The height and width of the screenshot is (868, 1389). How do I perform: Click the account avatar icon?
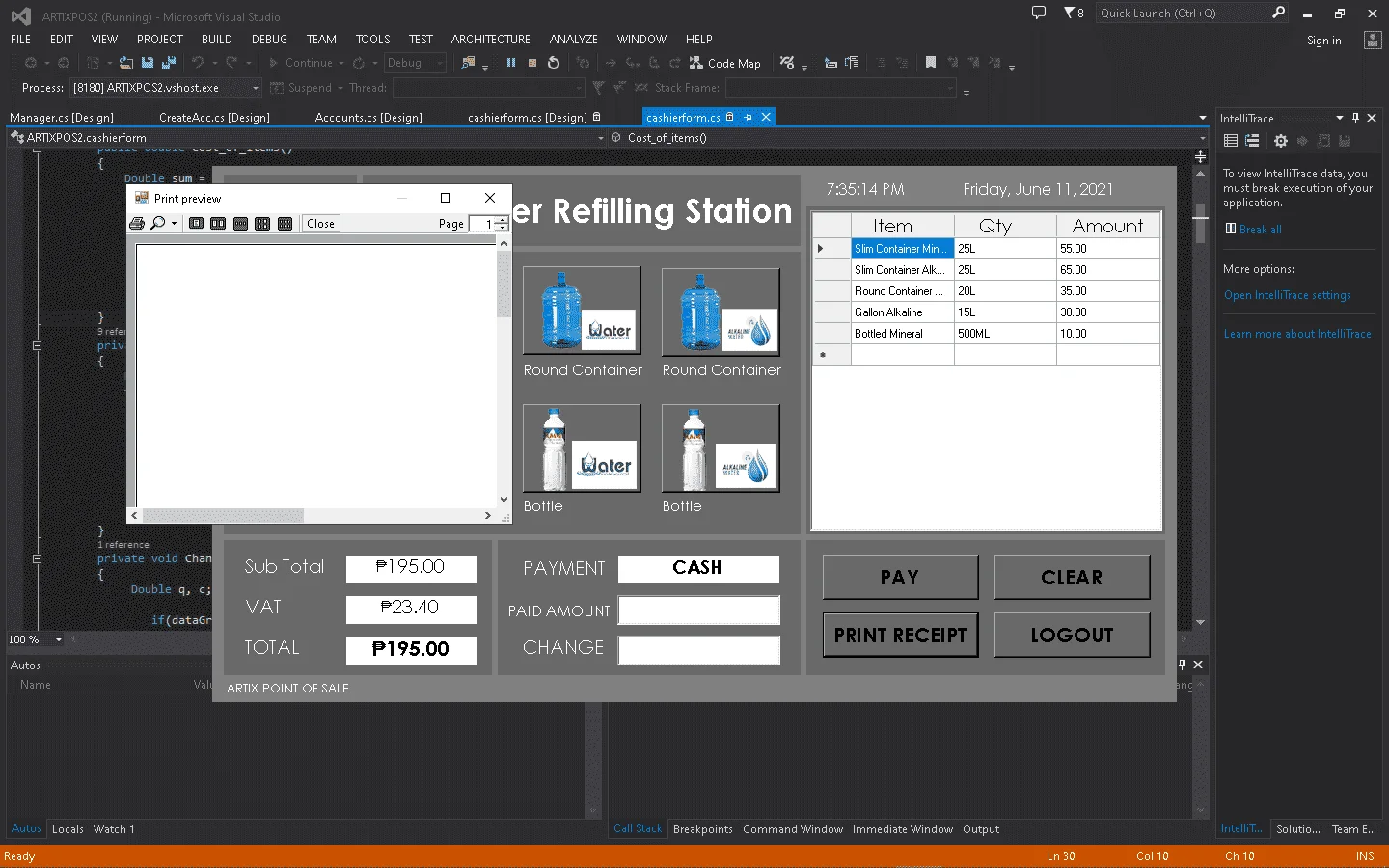point(1373,40)
